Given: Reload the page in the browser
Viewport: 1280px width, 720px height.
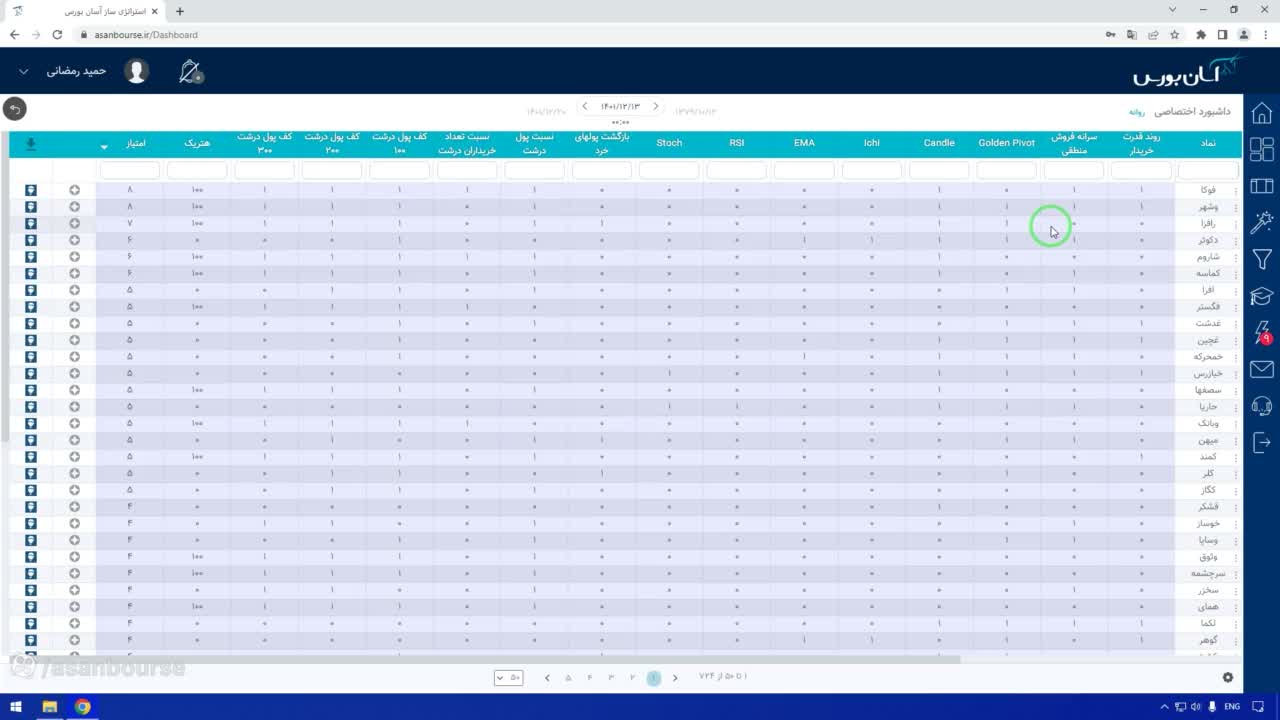Looking at the screenshot, I should tap(57, 34).
